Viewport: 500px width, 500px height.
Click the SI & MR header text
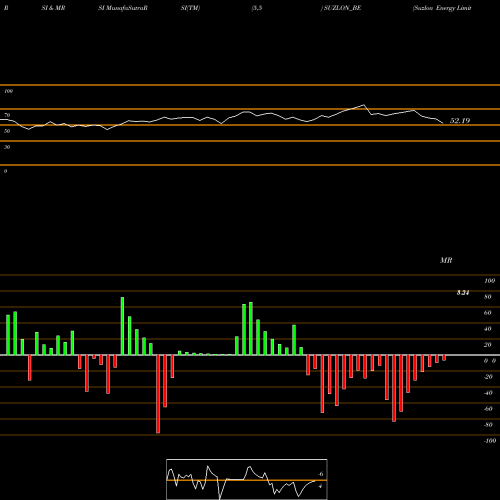point(53,8)
